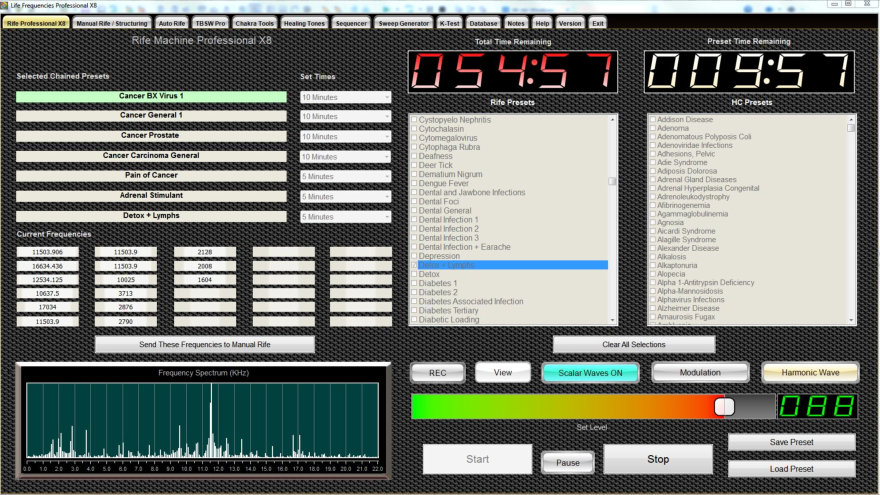The image size is (880, 495).
Task: Check the Depression preset checkbox
Action: (414, 256)
